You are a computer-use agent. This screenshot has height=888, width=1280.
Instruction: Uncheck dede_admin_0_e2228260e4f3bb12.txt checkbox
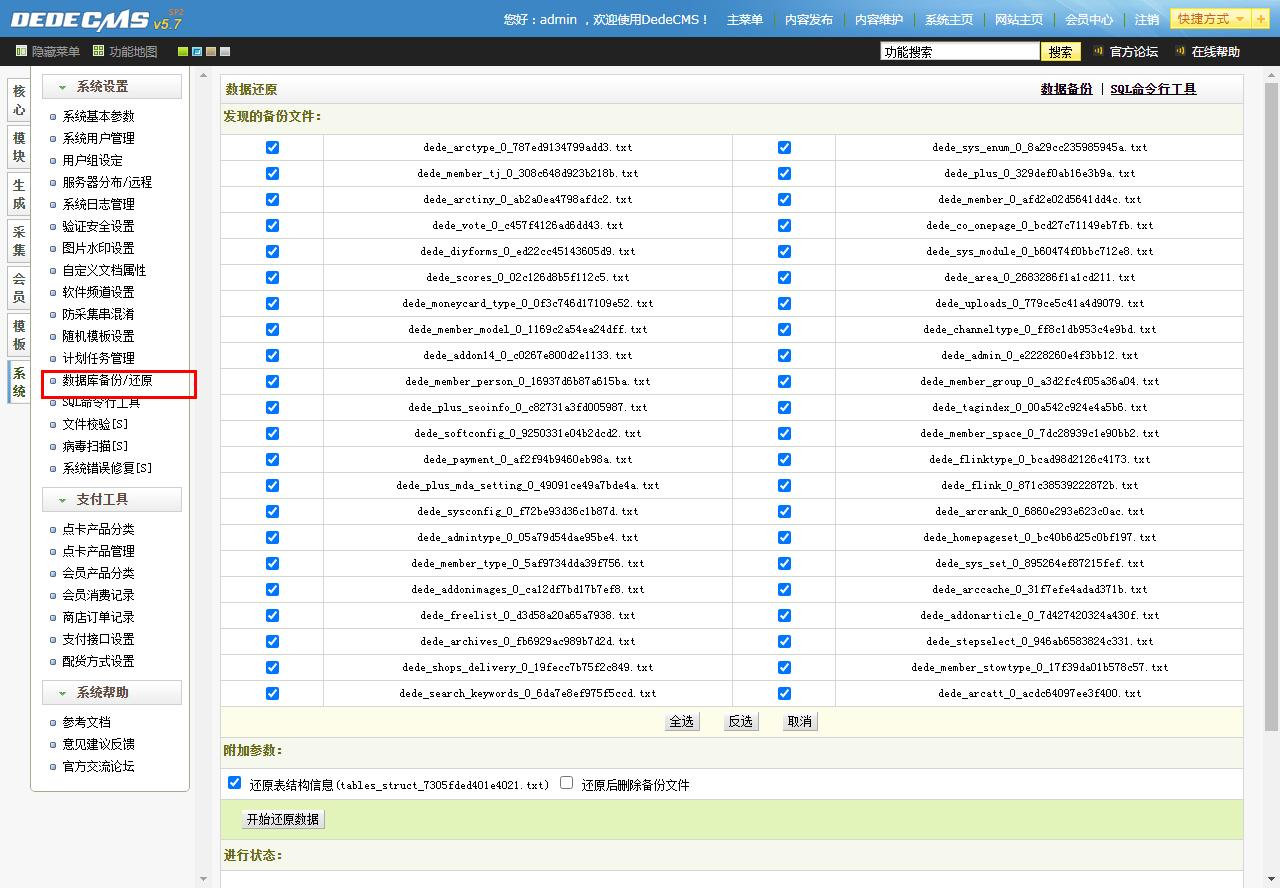(x=784, y=355)
